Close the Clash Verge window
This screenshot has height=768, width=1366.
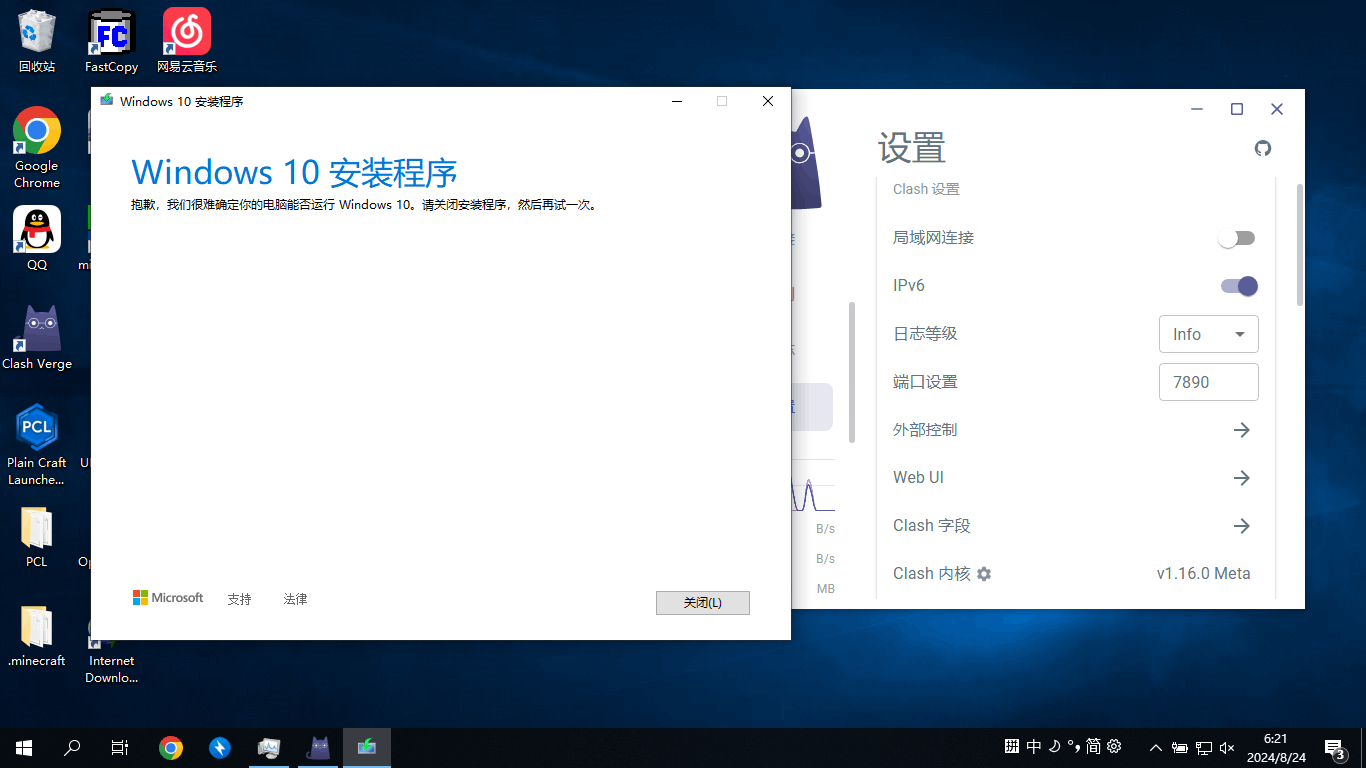[1277, 109]
